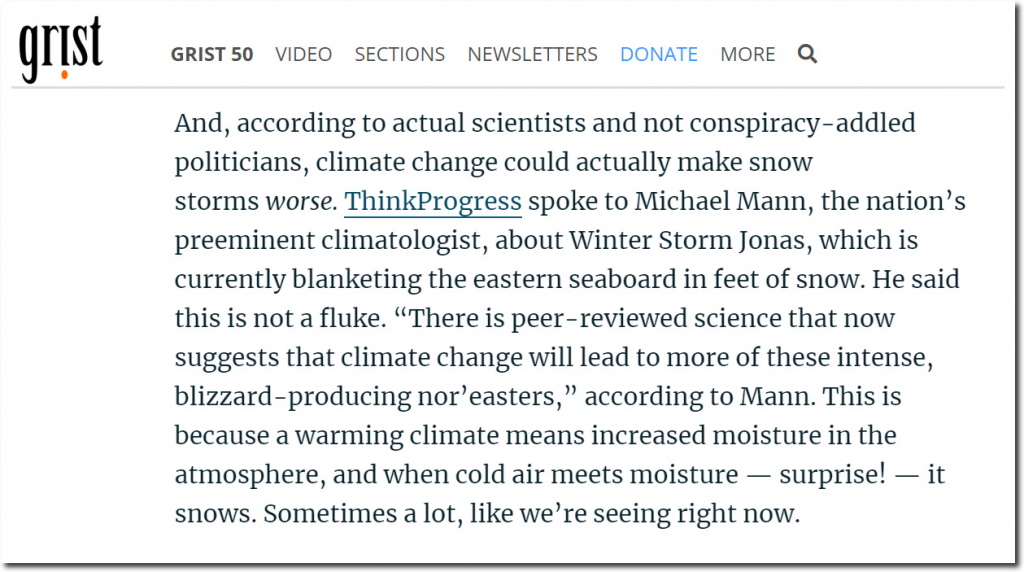The height and width of the screenshot is (572, 1024).
Task: Open the search magnifier icon
Action: [x=807, y=54]
